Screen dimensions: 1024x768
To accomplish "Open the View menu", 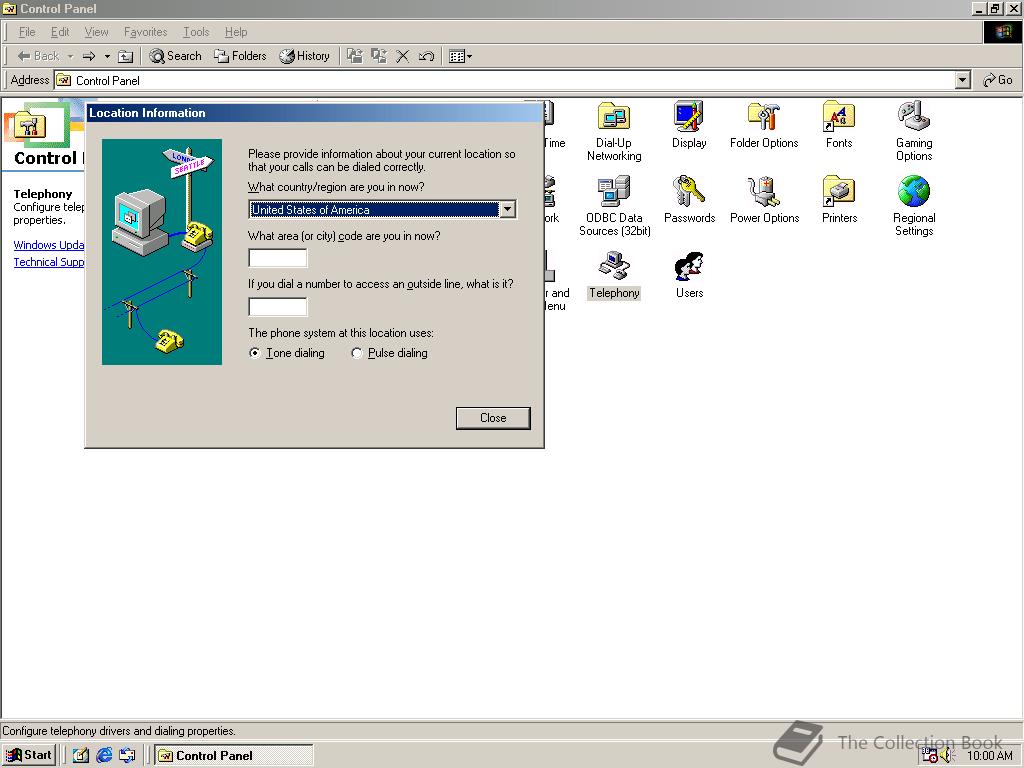I will pos(96,31).
